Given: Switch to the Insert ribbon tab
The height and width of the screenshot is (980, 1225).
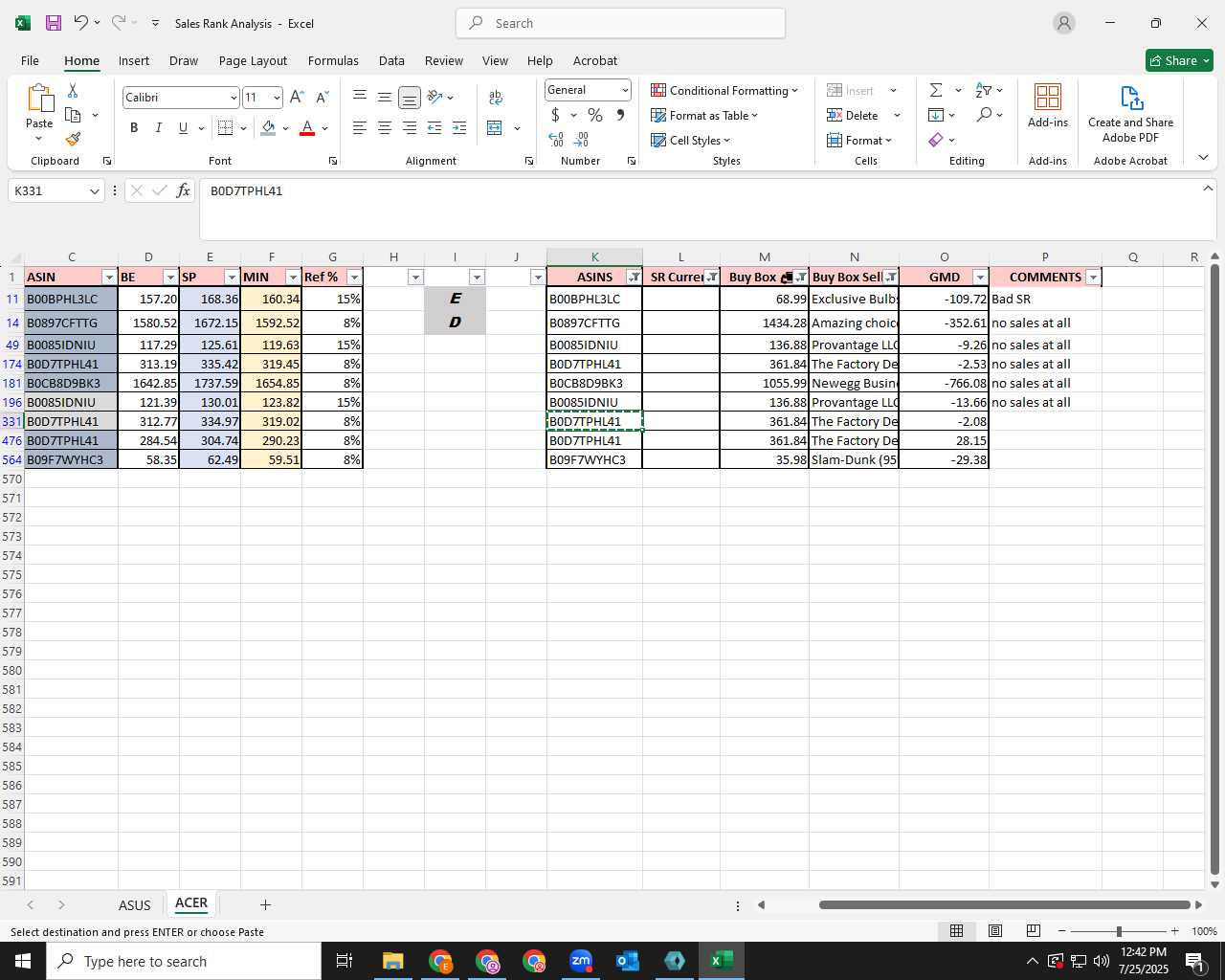Looking at the screenshot, I should 134,60.
